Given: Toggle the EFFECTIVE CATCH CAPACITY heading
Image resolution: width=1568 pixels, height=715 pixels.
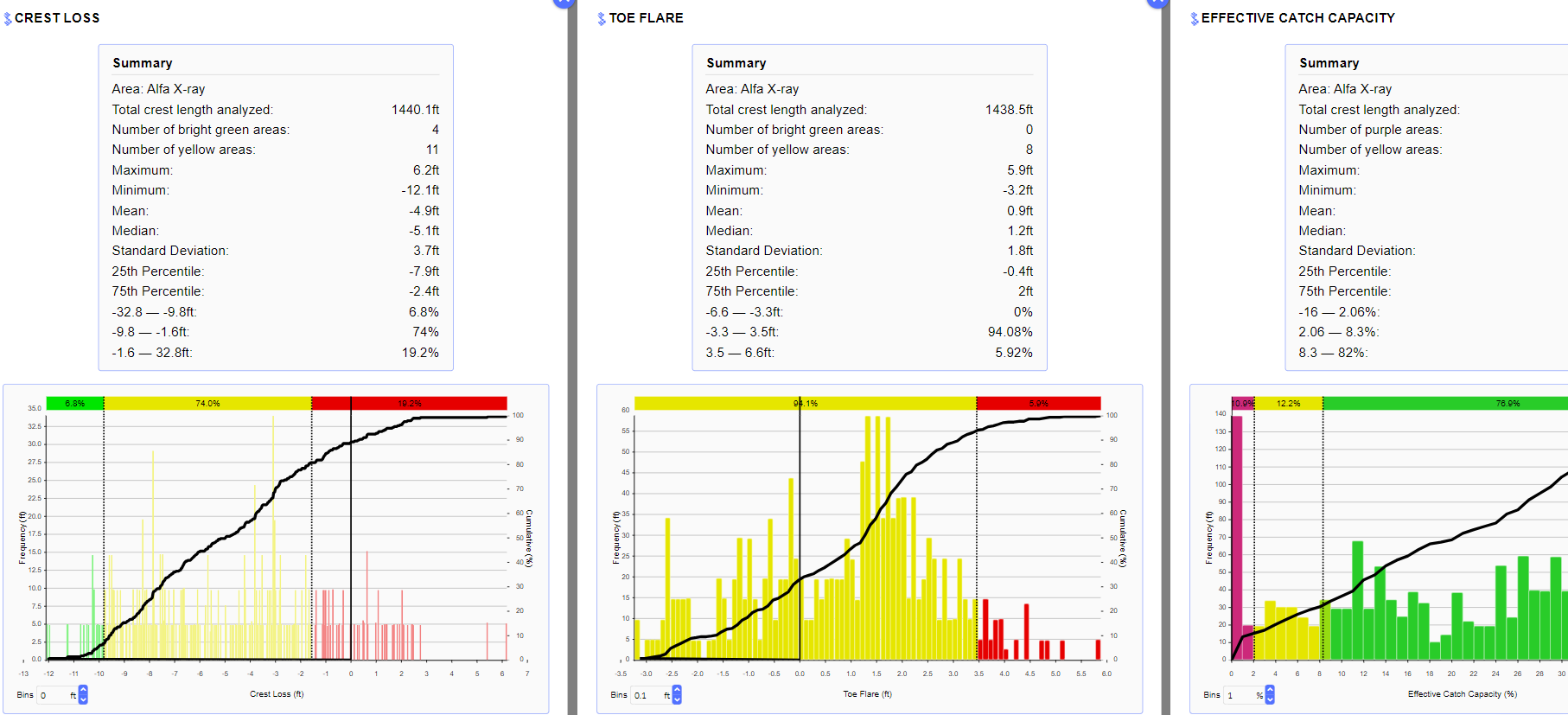Looking at the screenshot, I should click(1297, 18).
